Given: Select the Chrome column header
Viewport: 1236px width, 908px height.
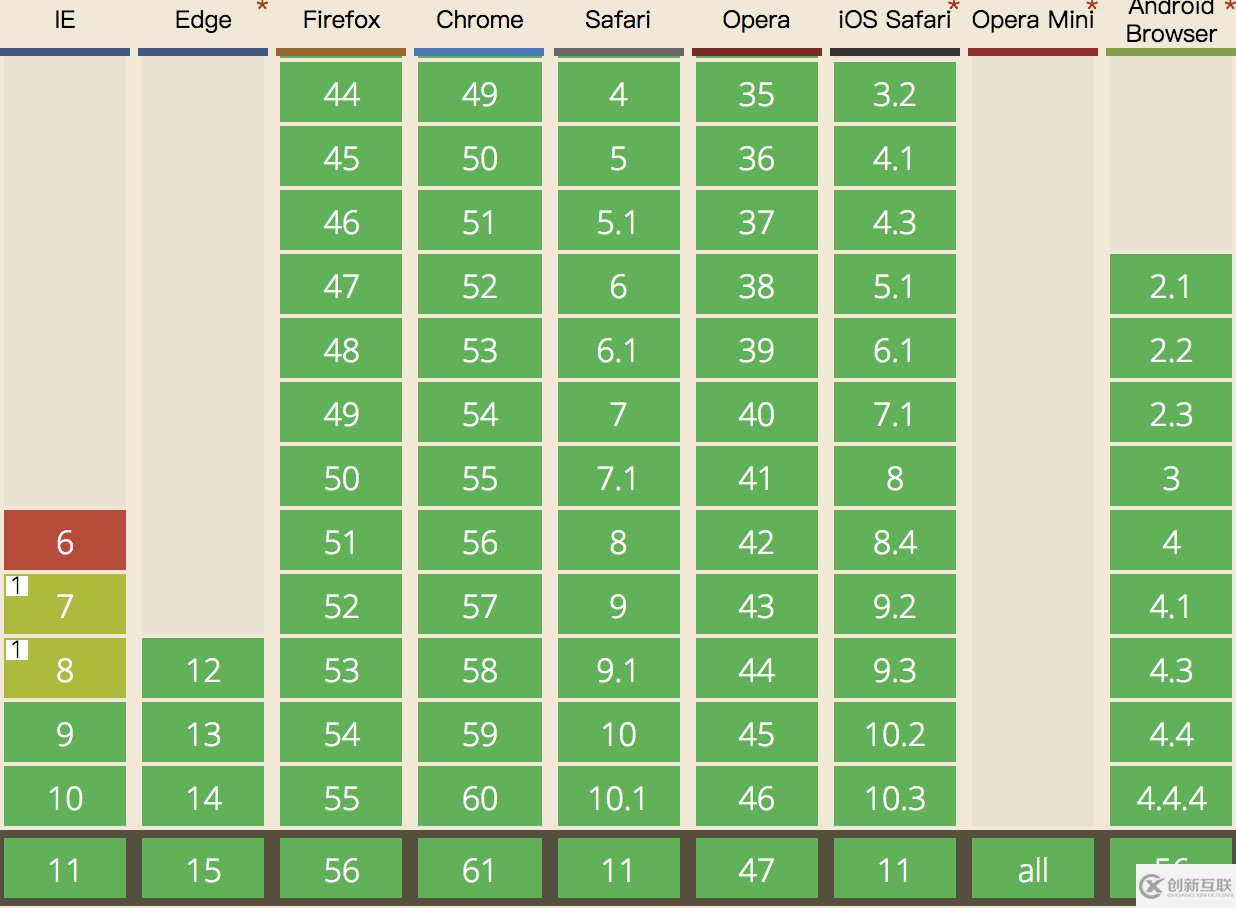Looking at the screenshot, I should 479,20.
